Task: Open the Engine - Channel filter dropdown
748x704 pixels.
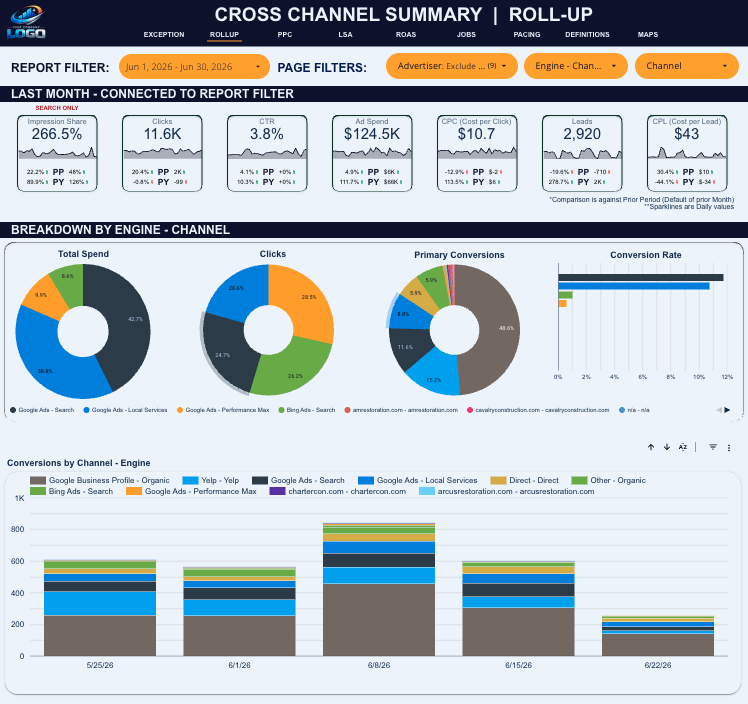Action: 576,66
